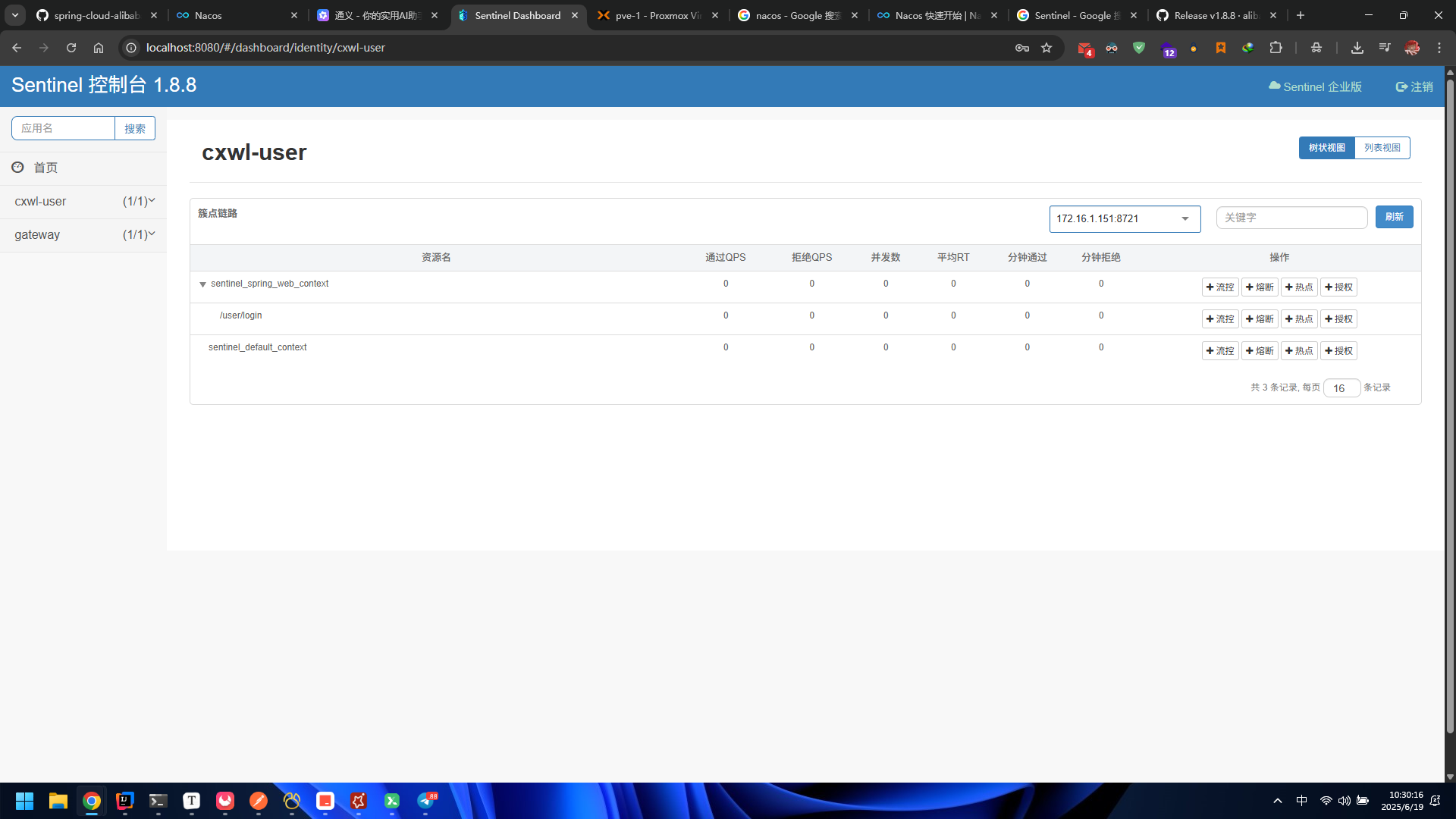The height and width of the screenshot is (819, 1456).
Task: Click the home dashboard icon in sidebar
Action: point(17,167)
